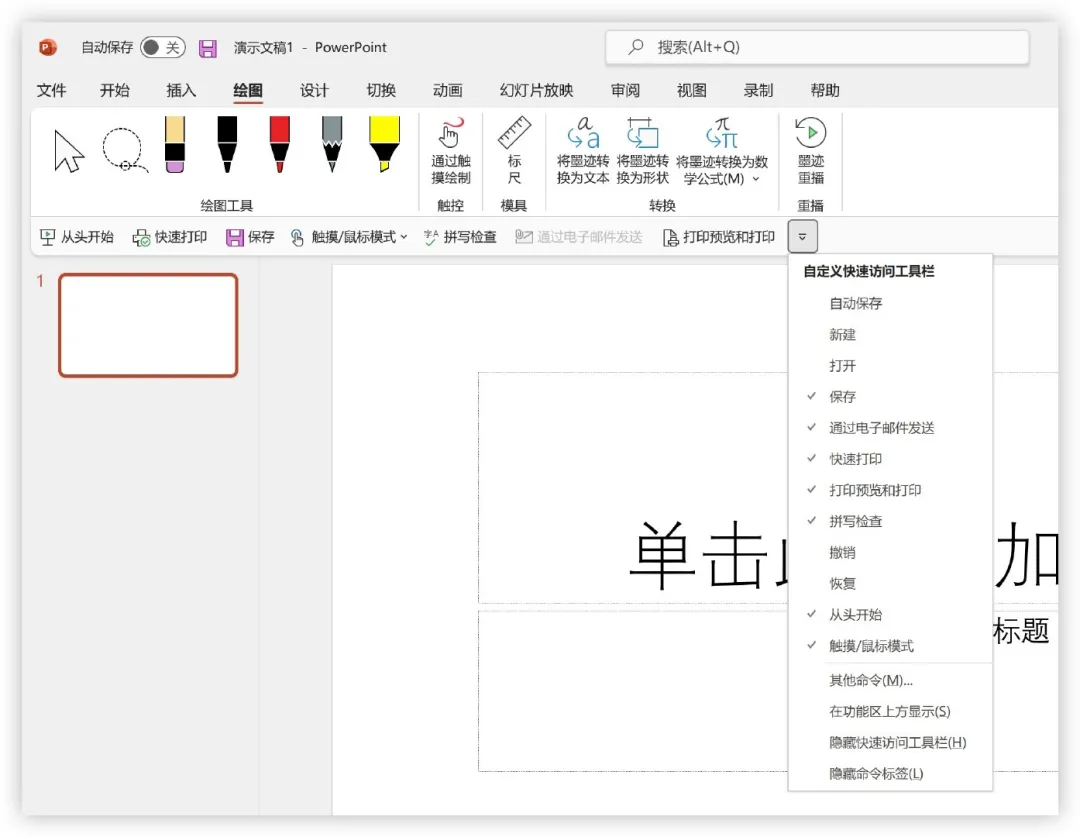The width and height of the screenshot is (1080, 837).
Task: Click 从头开始 in the quick access toolbar
Action: pyautogui.click(x=76, y=238)
